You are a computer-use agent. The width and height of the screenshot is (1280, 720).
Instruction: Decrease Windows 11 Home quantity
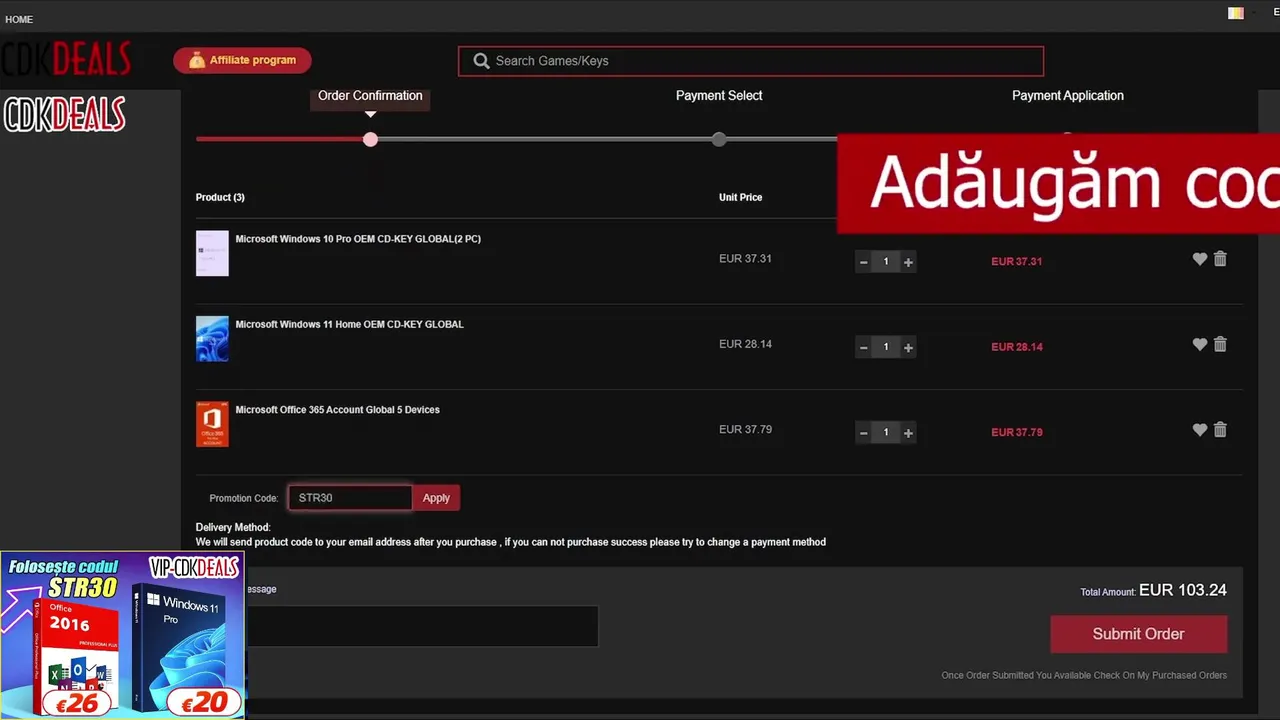(x=864, y=348)
